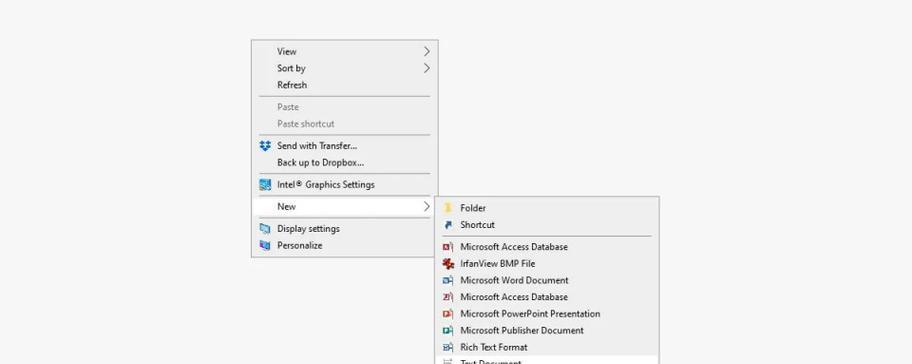Select Microsoft Access Database just above IrfanView BMP File
Screen dimensions: 912x364
547,247
